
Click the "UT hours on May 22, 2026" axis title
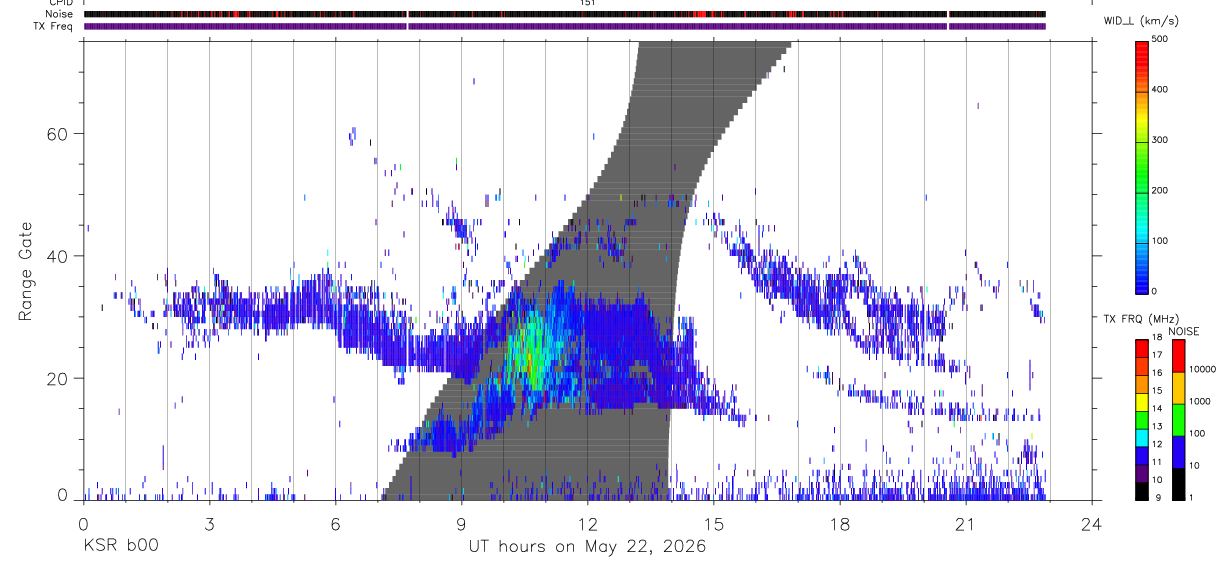click(x=587, y=547)
